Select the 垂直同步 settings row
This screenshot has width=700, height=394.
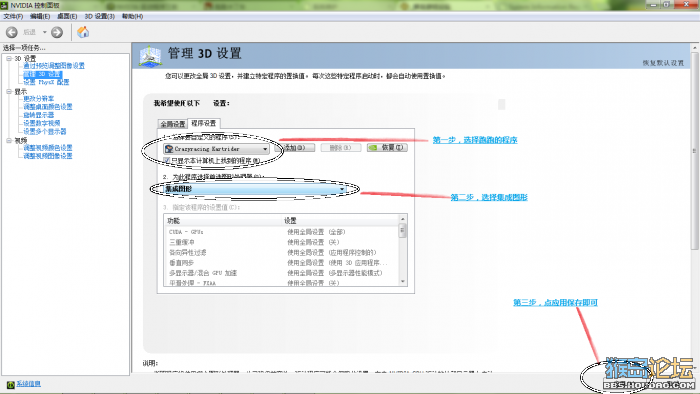click(281, 263)
